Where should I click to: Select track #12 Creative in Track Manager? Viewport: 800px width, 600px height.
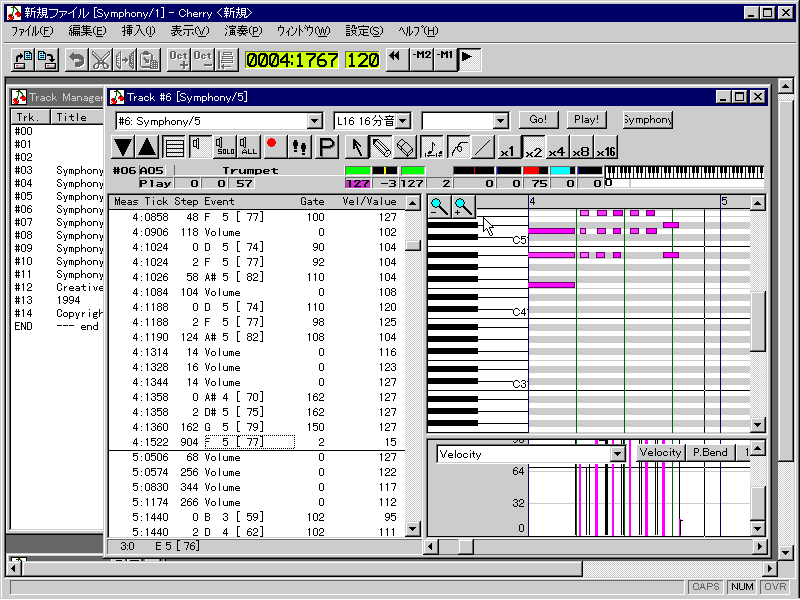57,287
